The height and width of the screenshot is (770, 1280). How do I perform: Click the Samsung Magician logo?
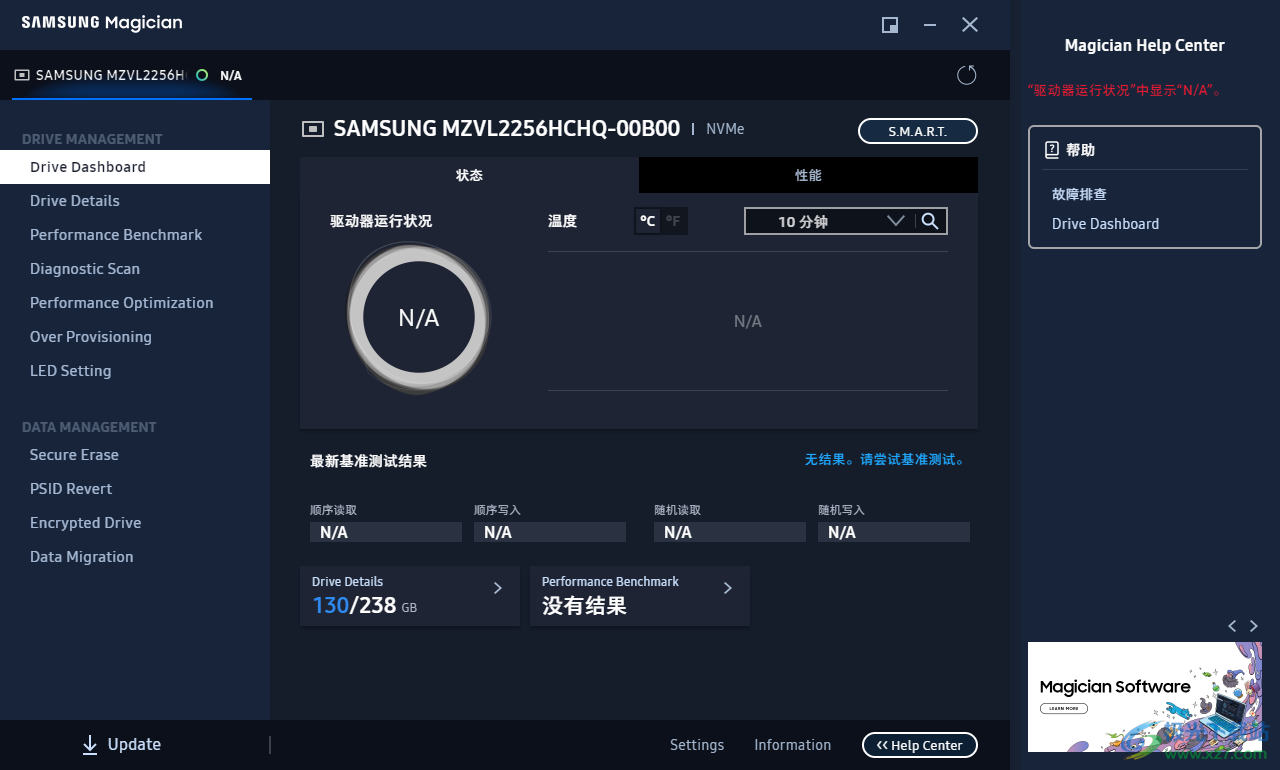click(100, 22)
